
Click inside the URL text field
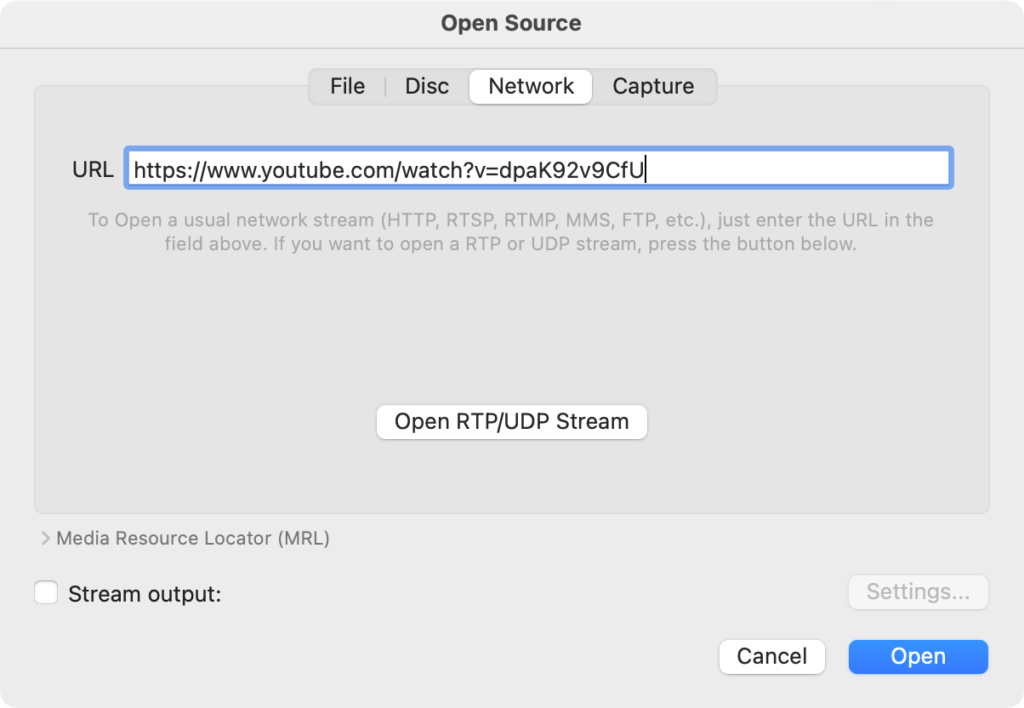coord(800,169)
